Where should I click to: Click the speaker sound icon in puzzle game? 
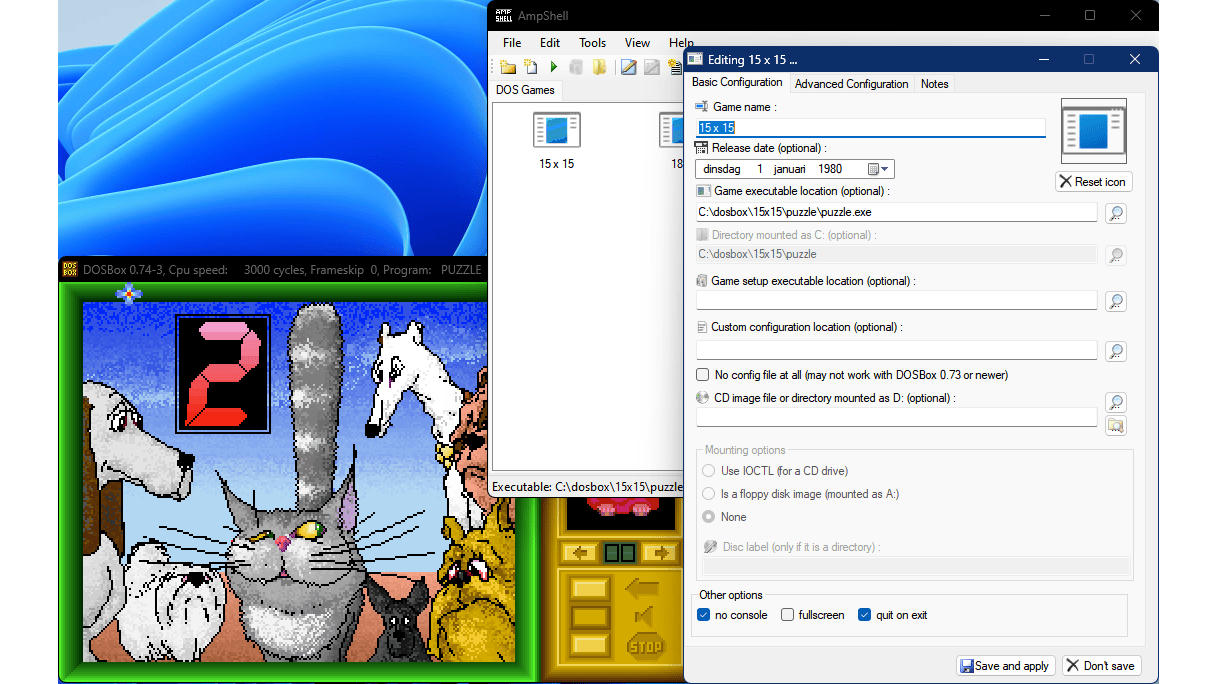coord(645,616)
